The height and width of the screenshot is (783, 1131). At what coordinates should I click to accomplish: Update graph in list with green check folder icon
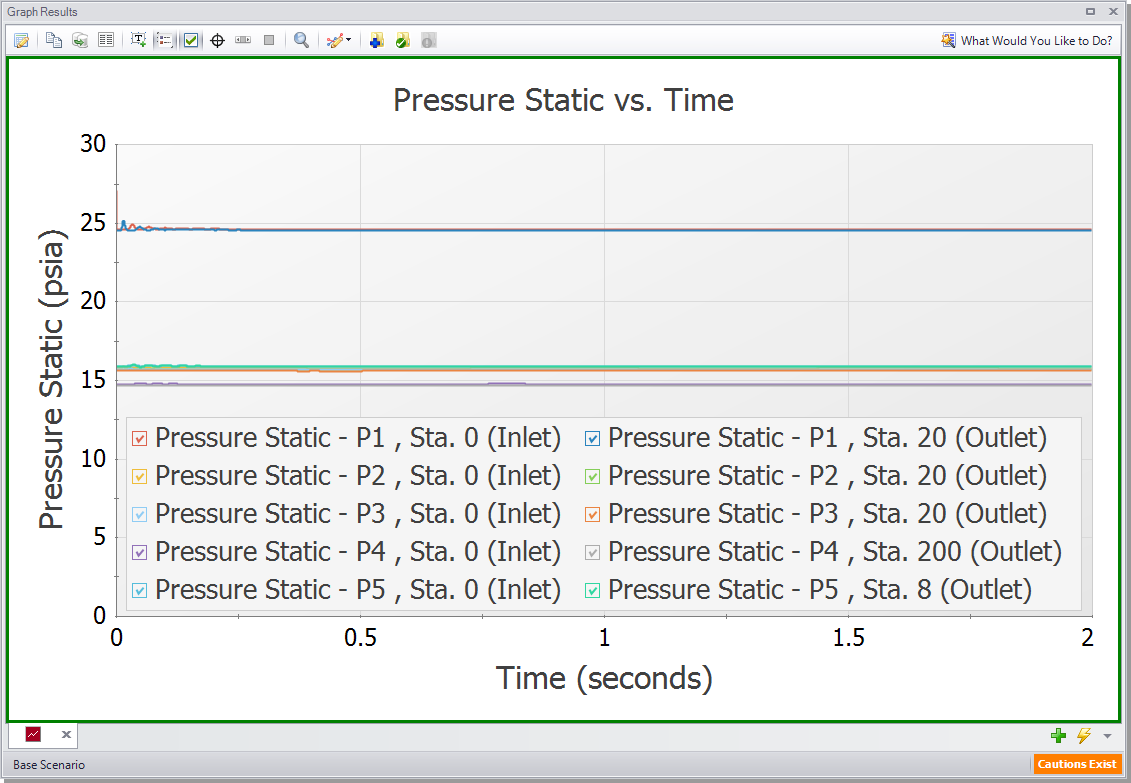tap(401, 40)
